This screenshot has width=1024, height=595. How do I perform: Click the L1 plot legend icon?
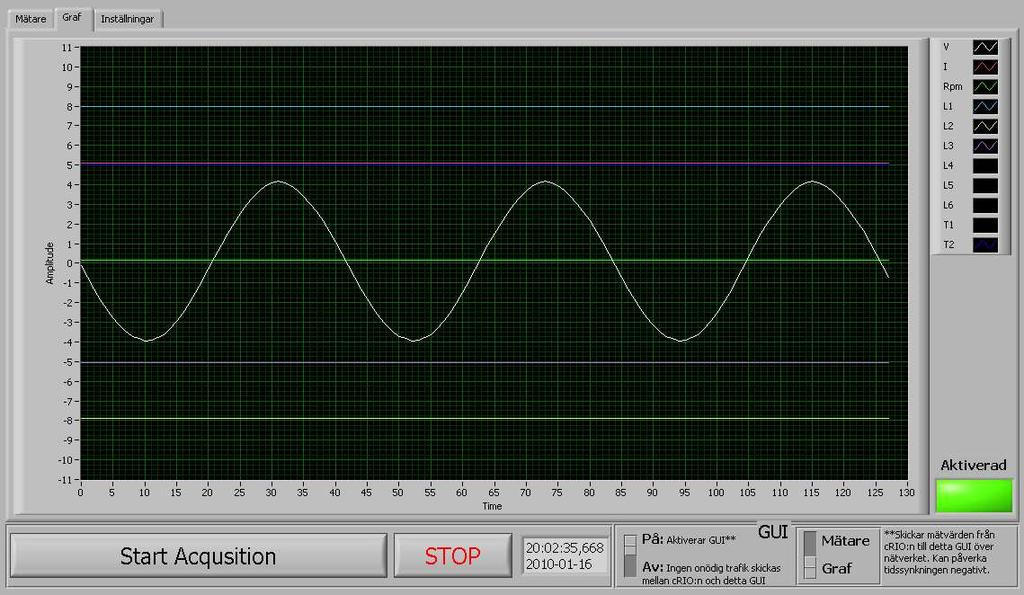click(x=985, y=106)
